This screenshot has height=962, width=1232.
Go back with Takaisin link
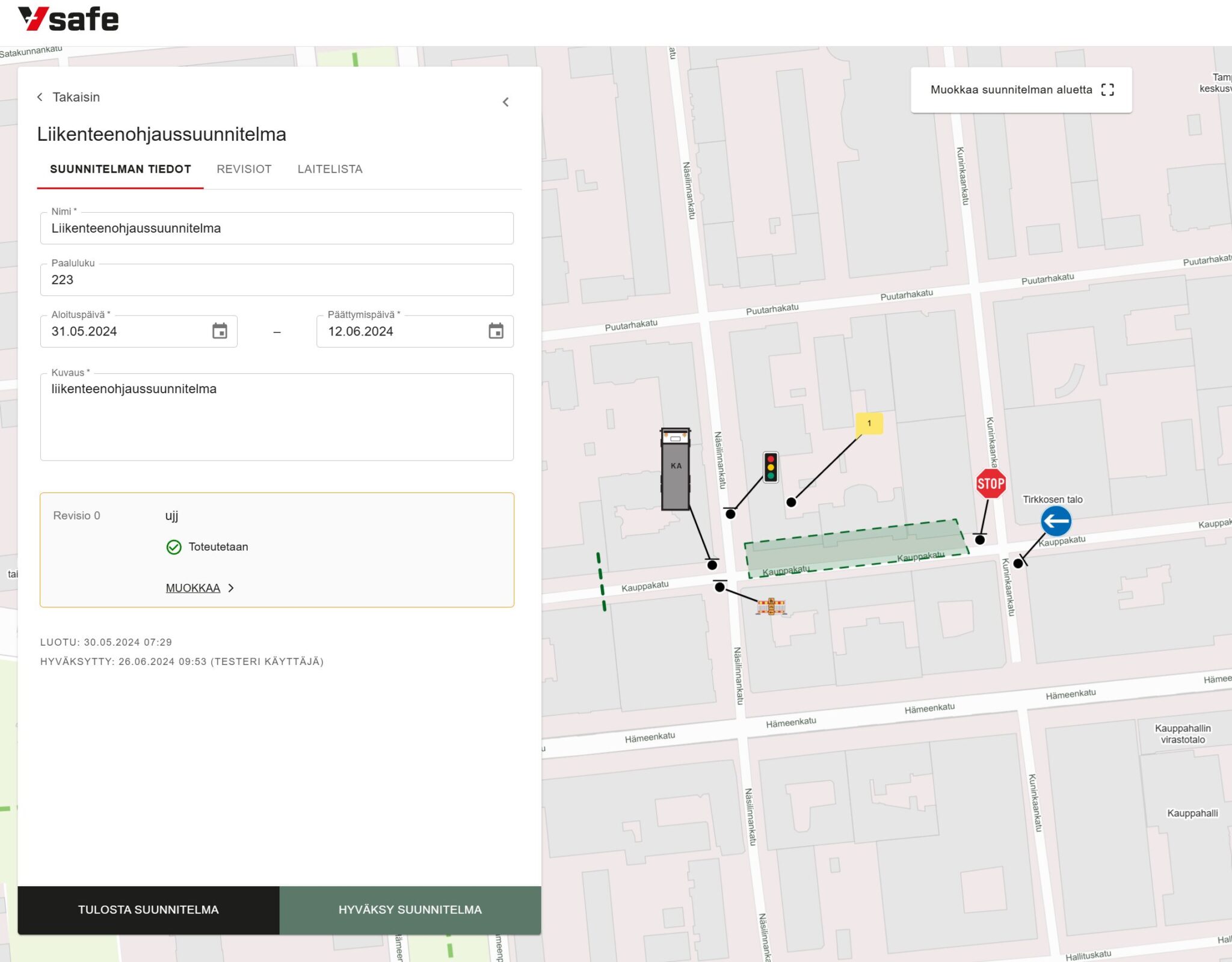[68, 97]
